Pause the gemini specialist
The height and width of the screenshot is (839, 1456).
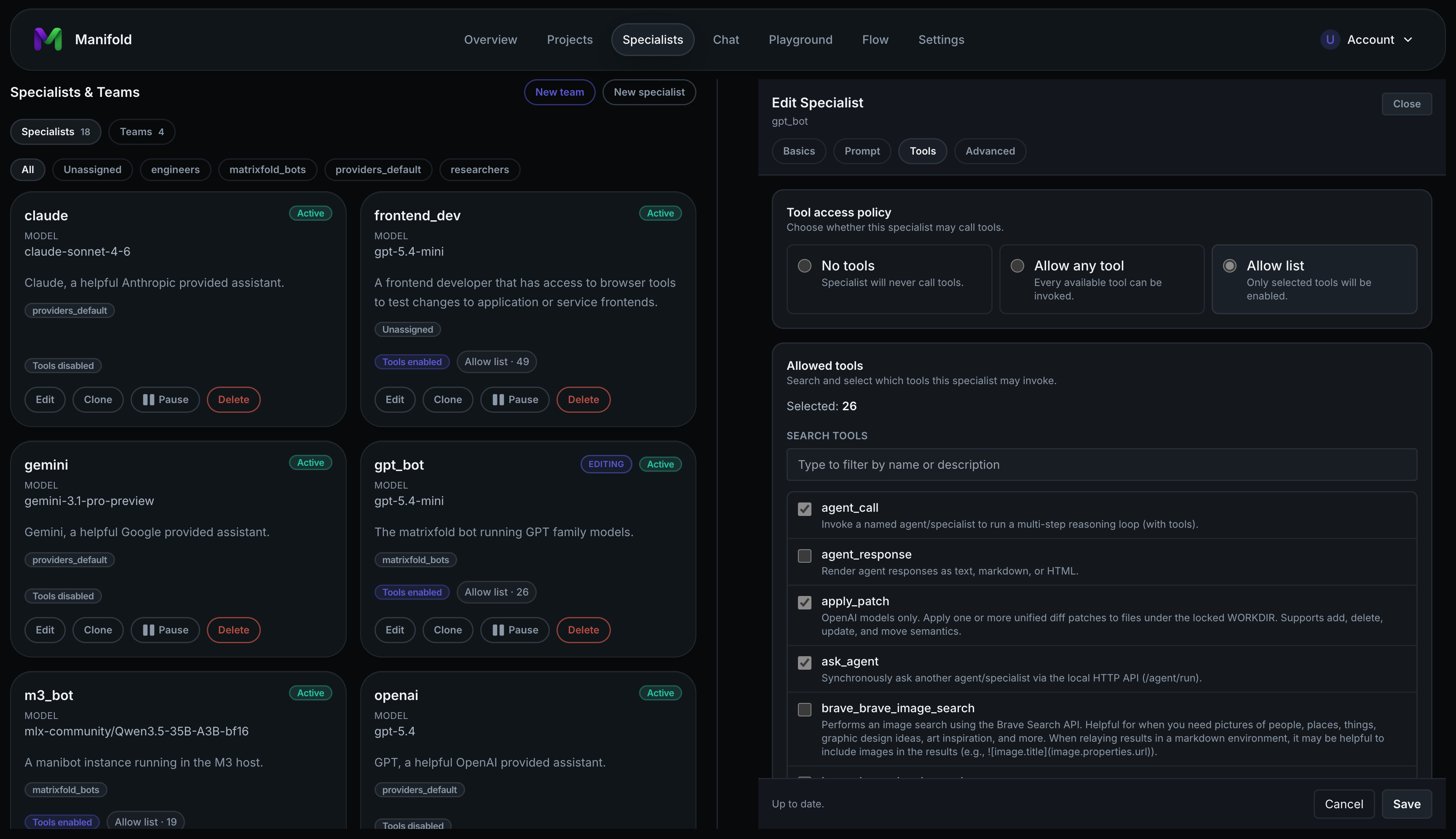click(x=165, y=630)
